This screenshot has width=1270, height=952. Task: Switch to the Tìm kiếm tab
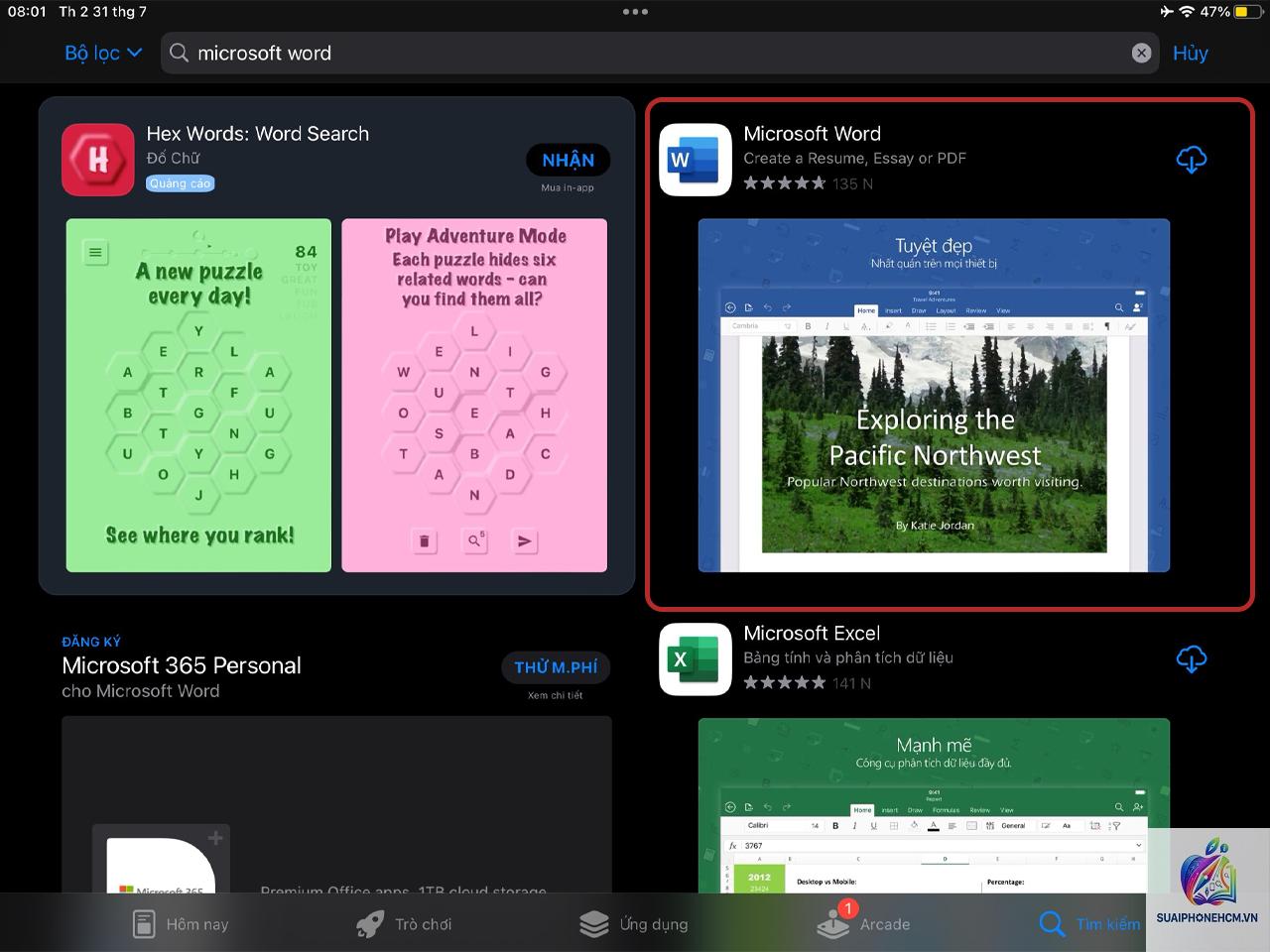point(1089,924)
